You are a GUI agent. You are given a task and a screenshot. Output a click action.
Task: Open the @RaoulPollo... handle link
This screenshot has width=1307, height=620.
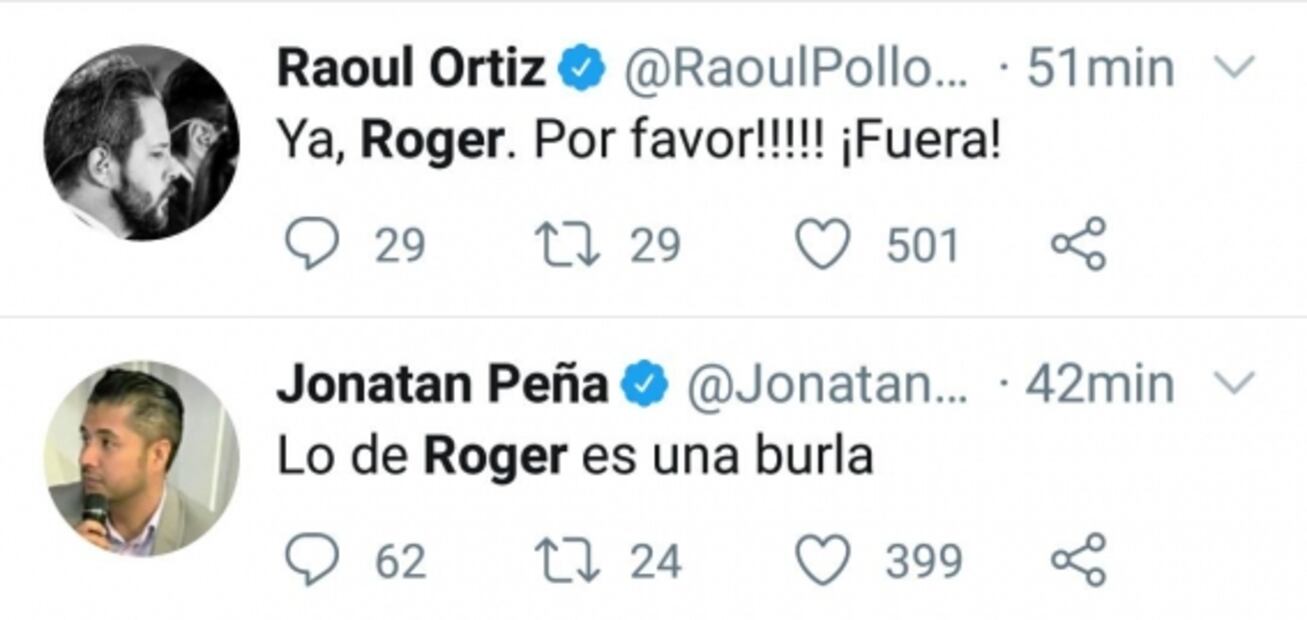tap(796, 70)
